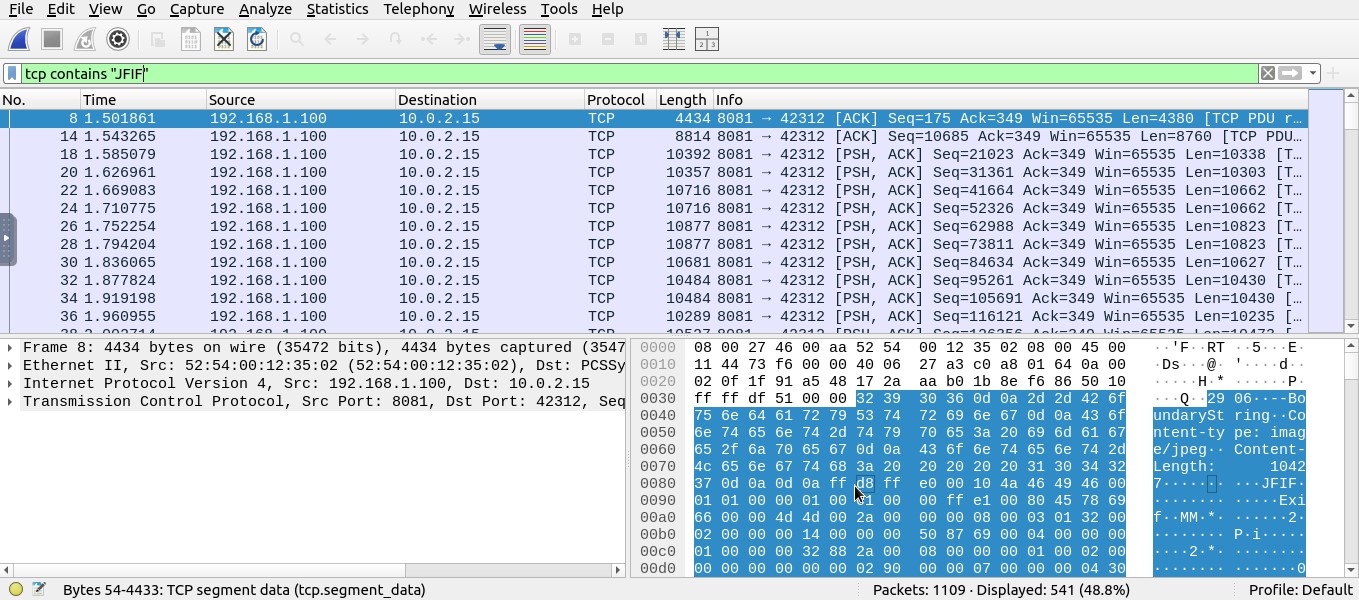Open the Wireless menu
This screenshot has width=1359, height=600.
(497, 9)
